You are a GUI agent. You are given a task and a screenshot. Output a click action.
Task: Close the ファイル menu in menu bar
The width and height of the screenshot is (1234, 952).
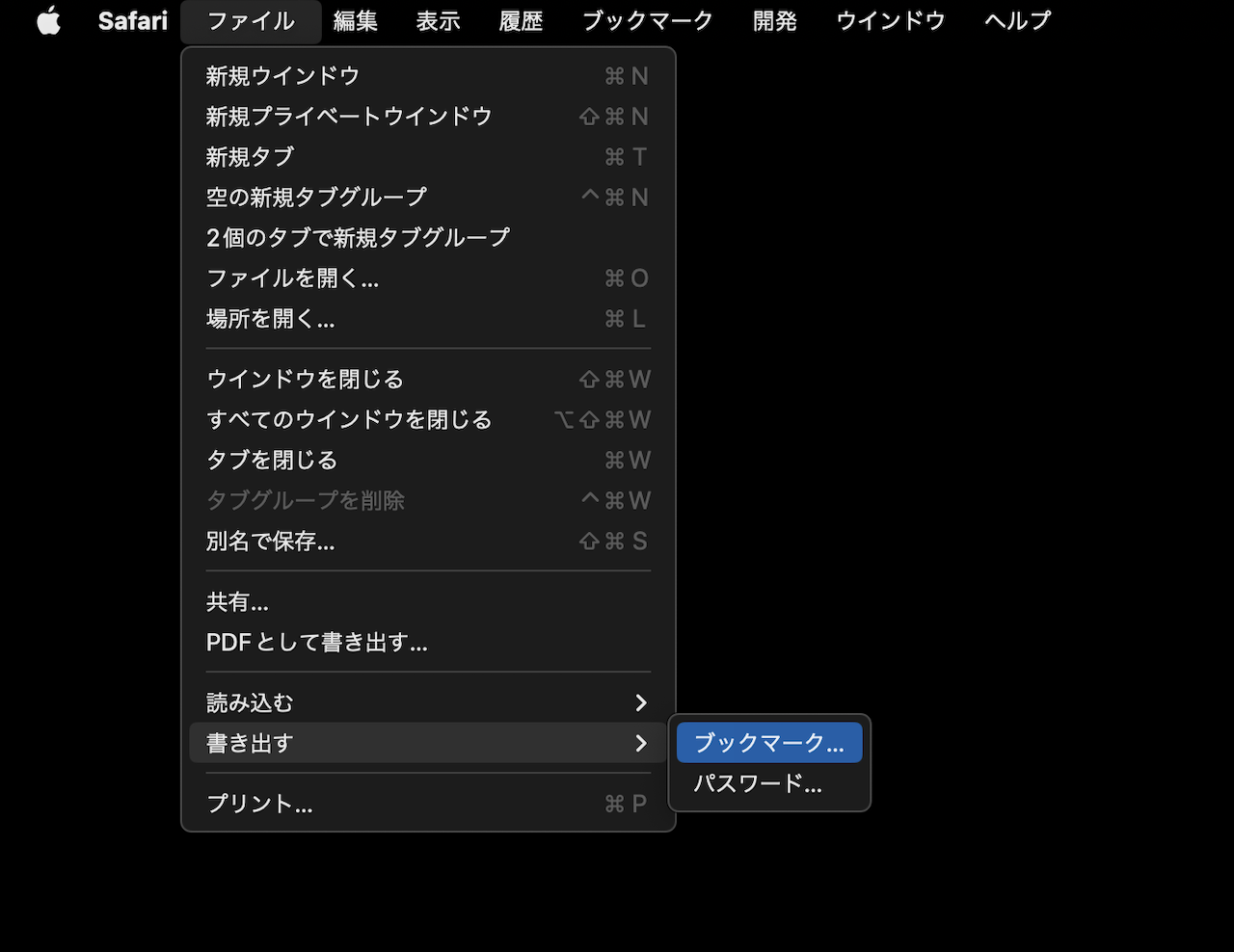pyautogui.click(x=251, y=21)
